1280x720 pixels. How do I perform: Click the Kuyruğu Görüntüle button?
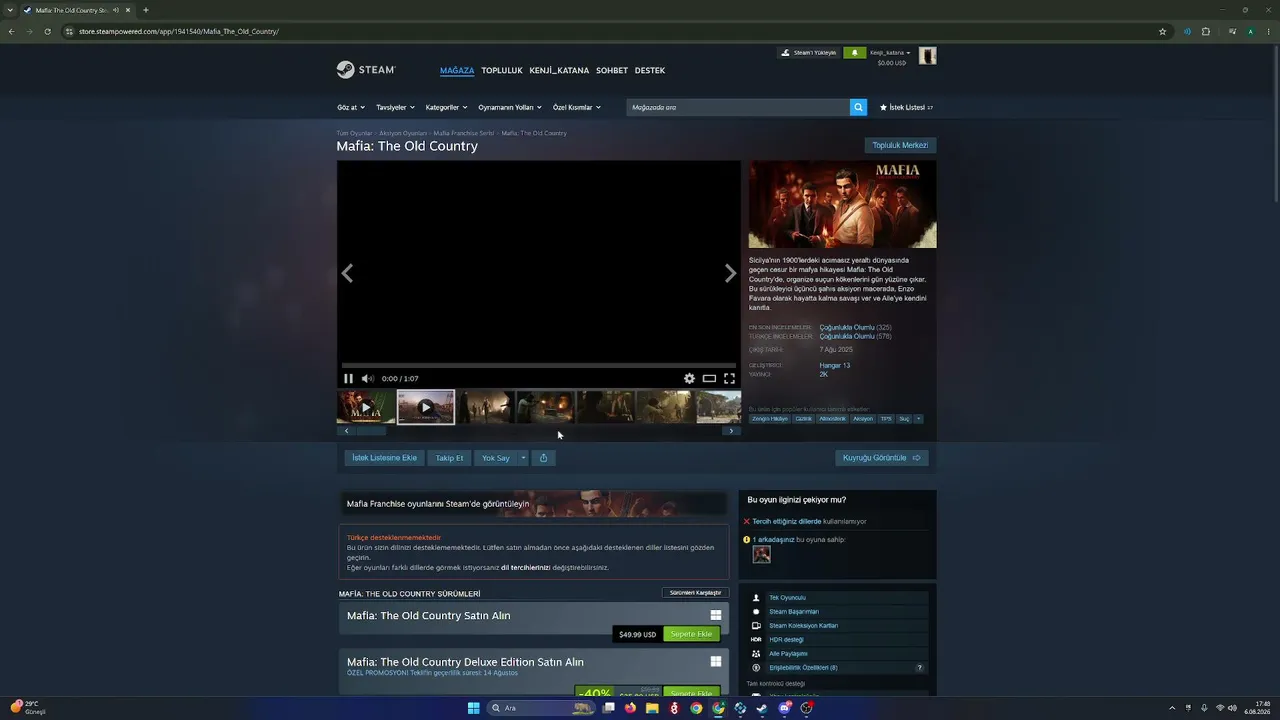pyautogui.click(x=882, y=458)
